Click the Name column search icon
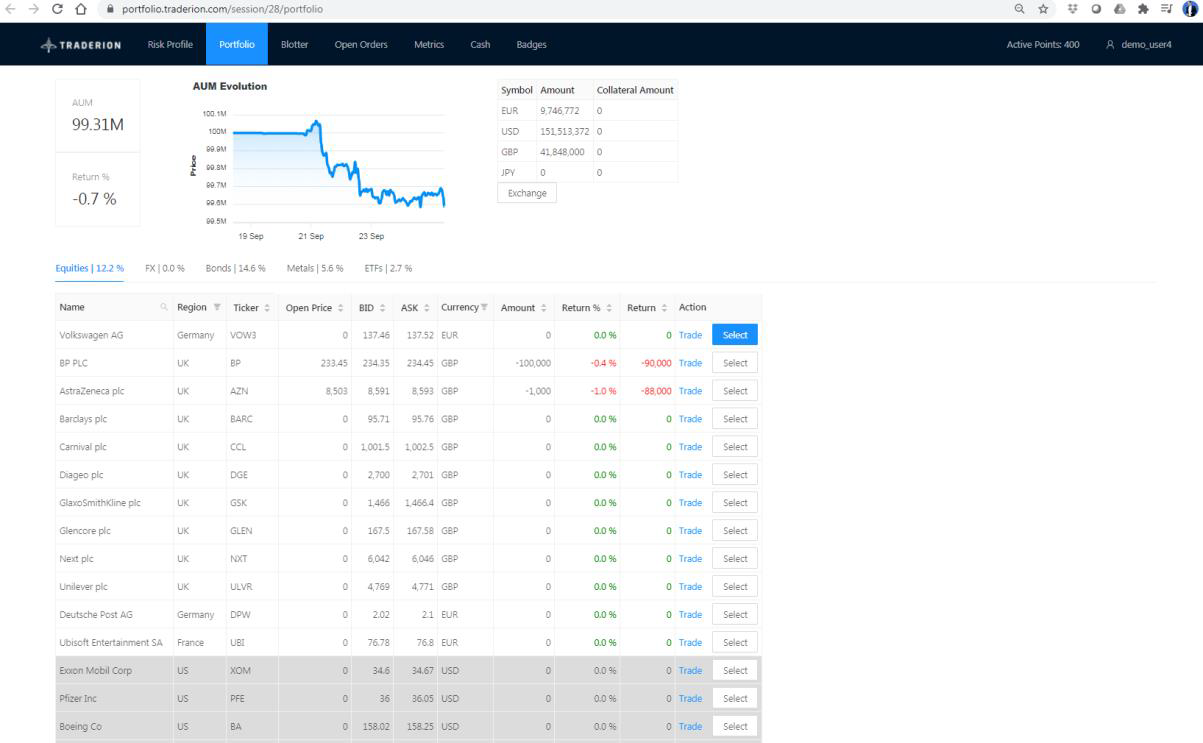The width and height of the screenshot is (1203, 743). point(164,308)
